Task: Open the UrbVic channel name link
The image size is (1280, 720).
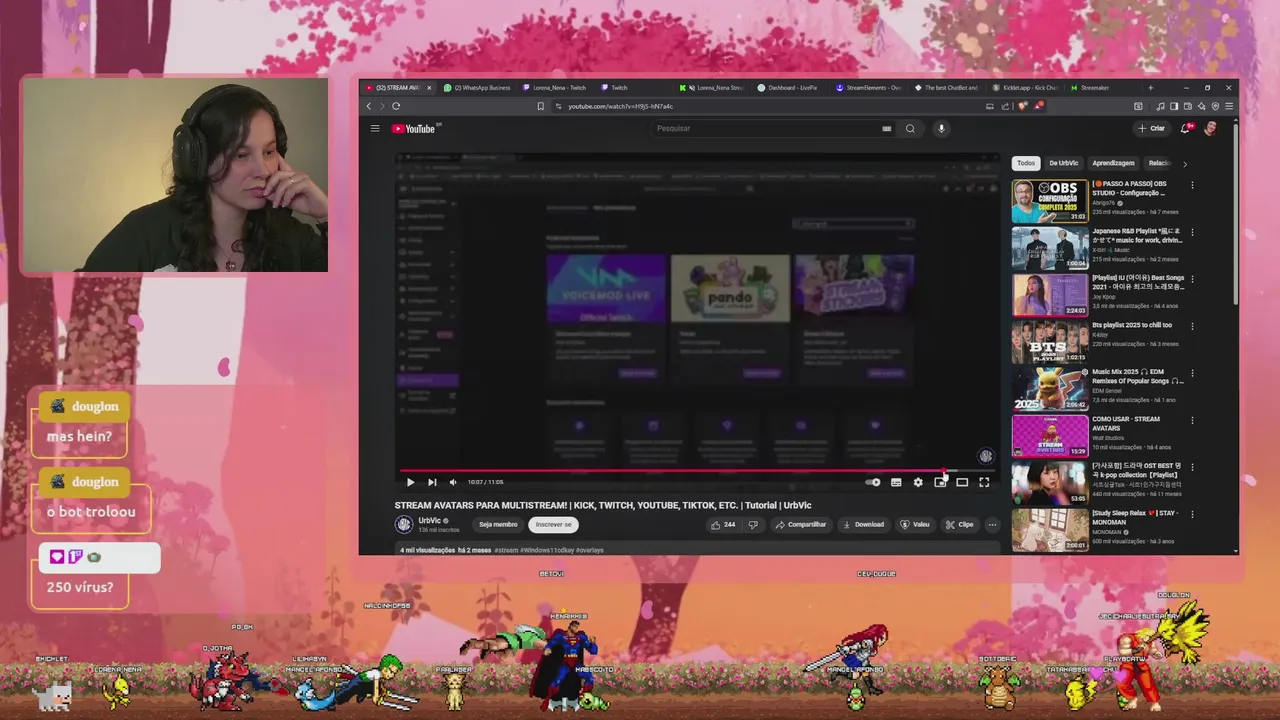Action: (431, 520)
